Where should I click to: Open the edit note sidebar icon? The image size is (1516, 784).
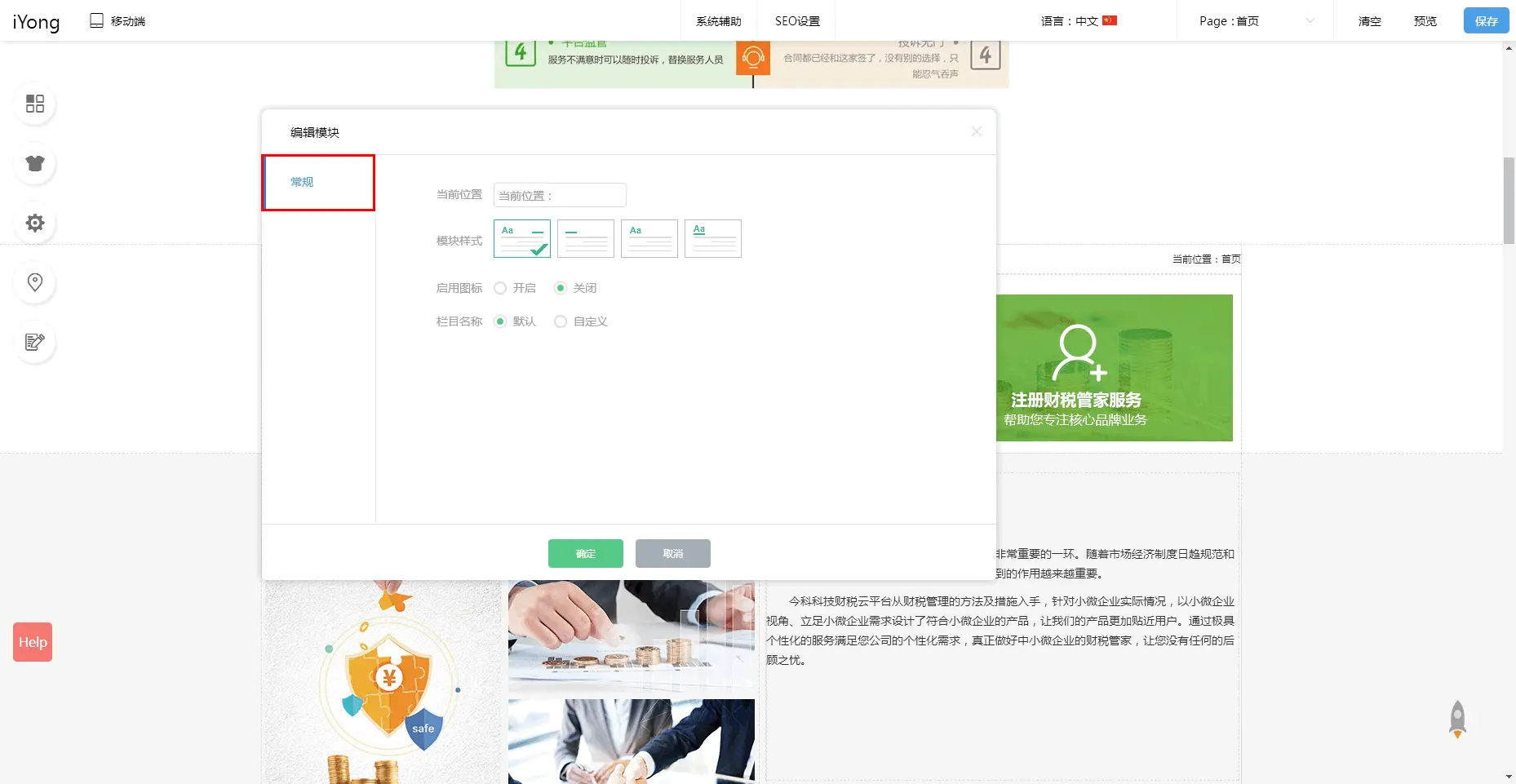[35, 342]
